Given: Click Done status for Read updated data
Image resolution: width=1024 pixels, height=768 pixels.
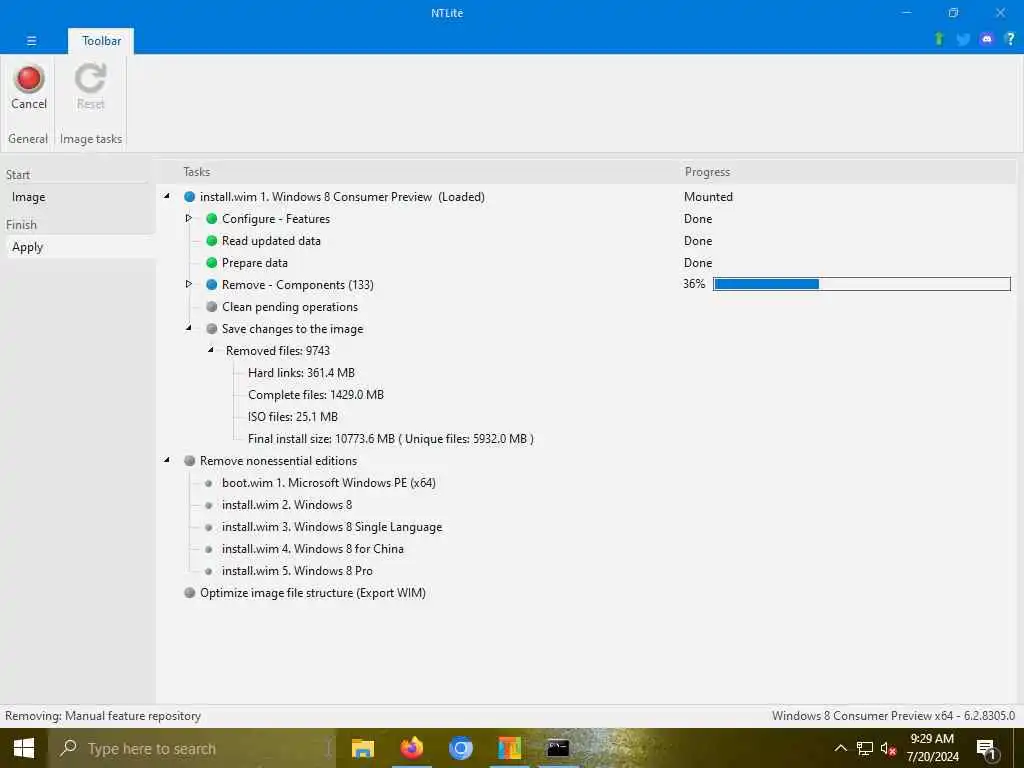Looking at the screenshot, I should 697,241.
